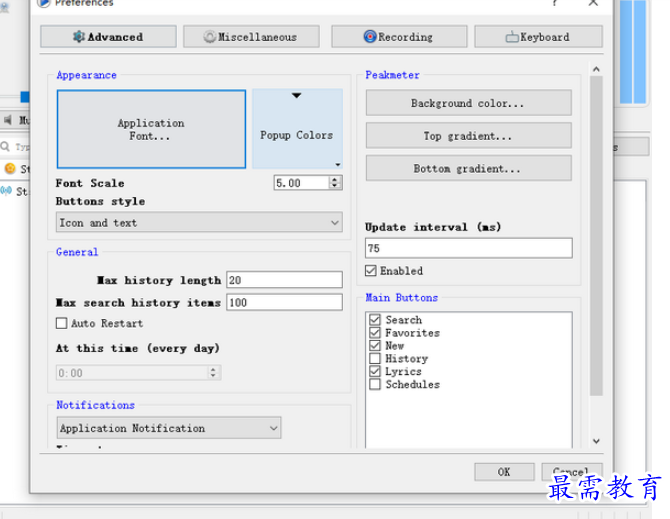670x519 pixels.
Task: Enable the Schedules main button option
Action: pos(375,384)
